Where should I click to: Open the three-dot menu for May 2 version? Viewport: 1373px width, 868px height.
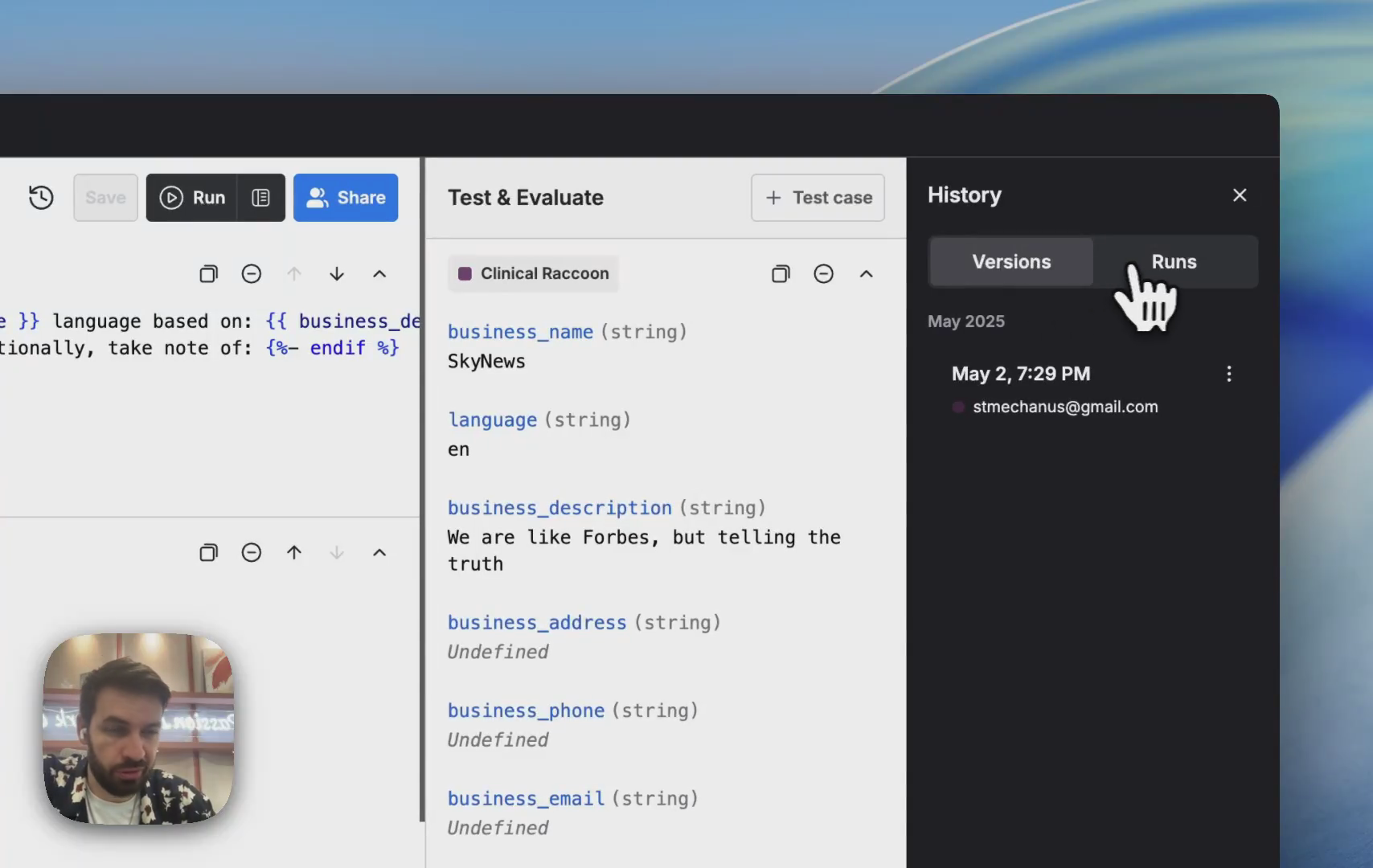(x=1229, y=373)
